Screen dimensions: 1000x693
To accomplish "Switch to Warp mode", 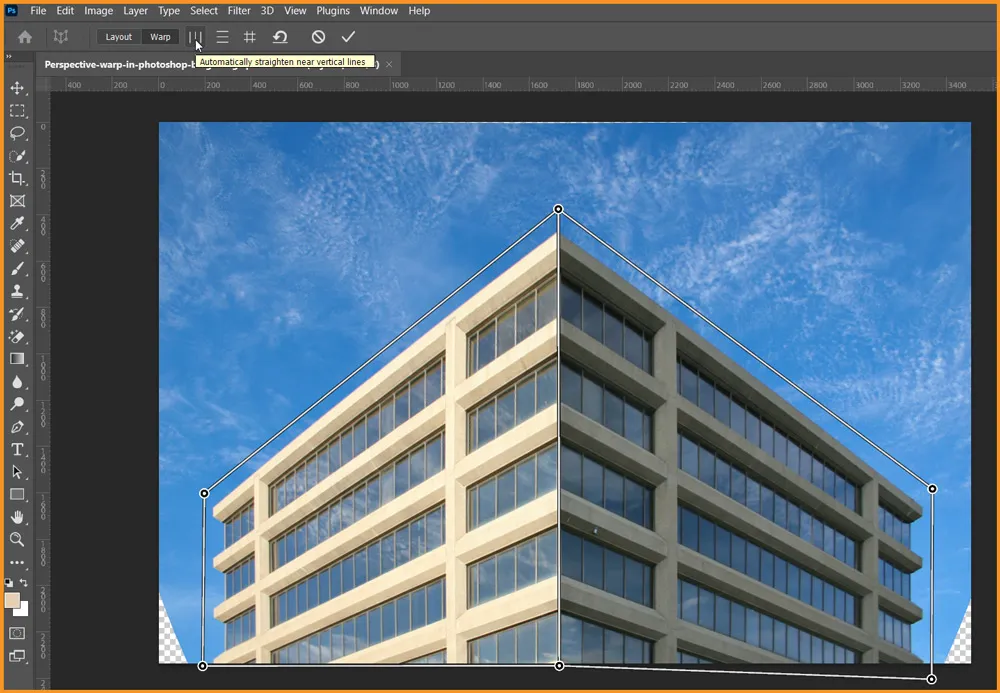I will pyautogui.click(x=160, y=37).
